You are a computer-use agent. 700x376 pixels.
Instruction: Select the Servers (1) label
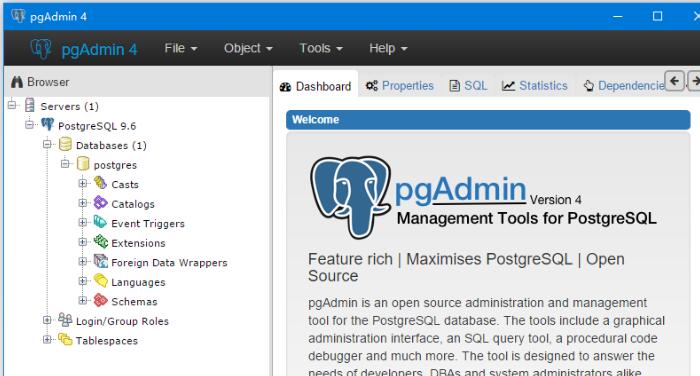click(69, 106)
